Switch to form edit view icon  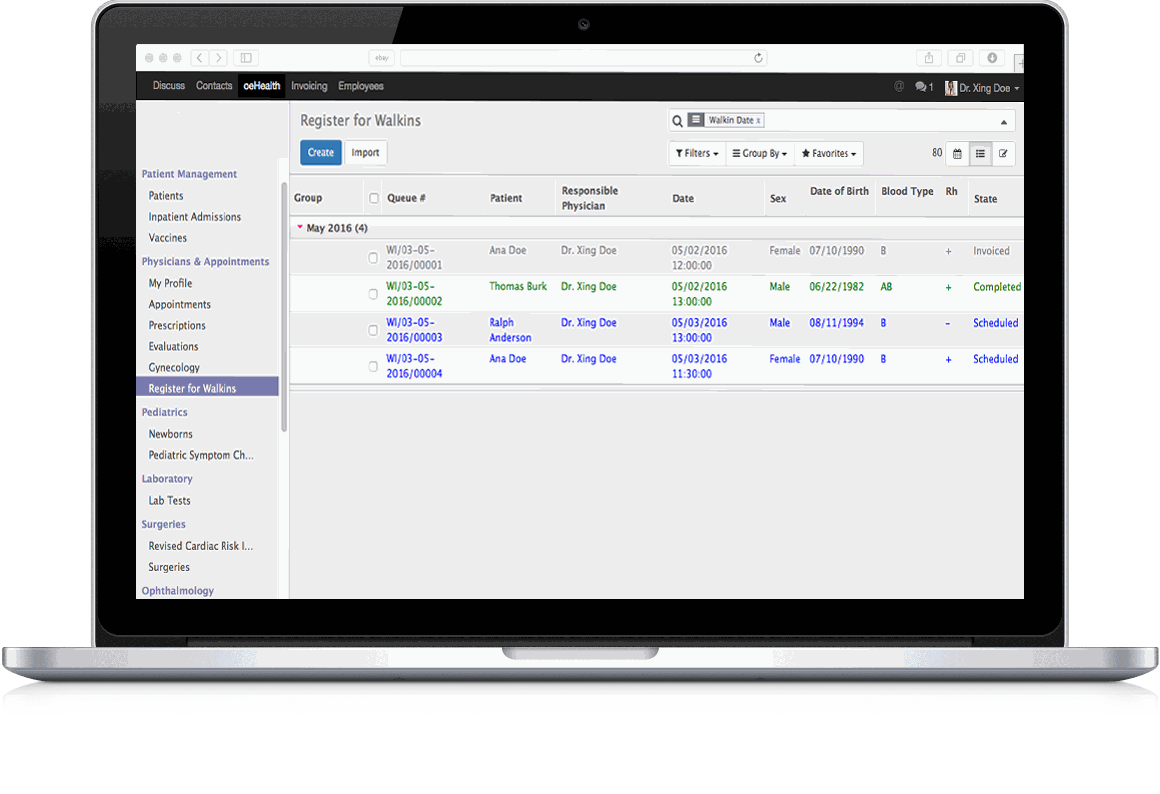coord(1003,154)
